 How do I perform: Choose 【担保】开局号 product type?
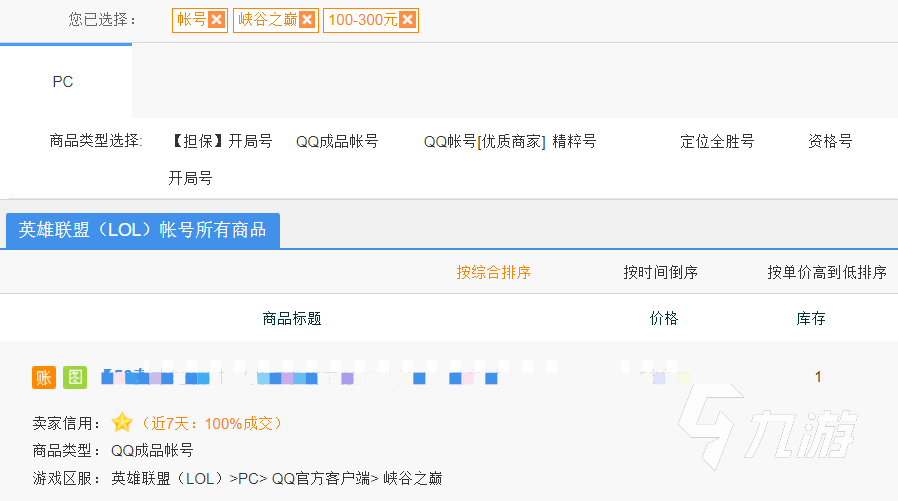pos(220,141)
